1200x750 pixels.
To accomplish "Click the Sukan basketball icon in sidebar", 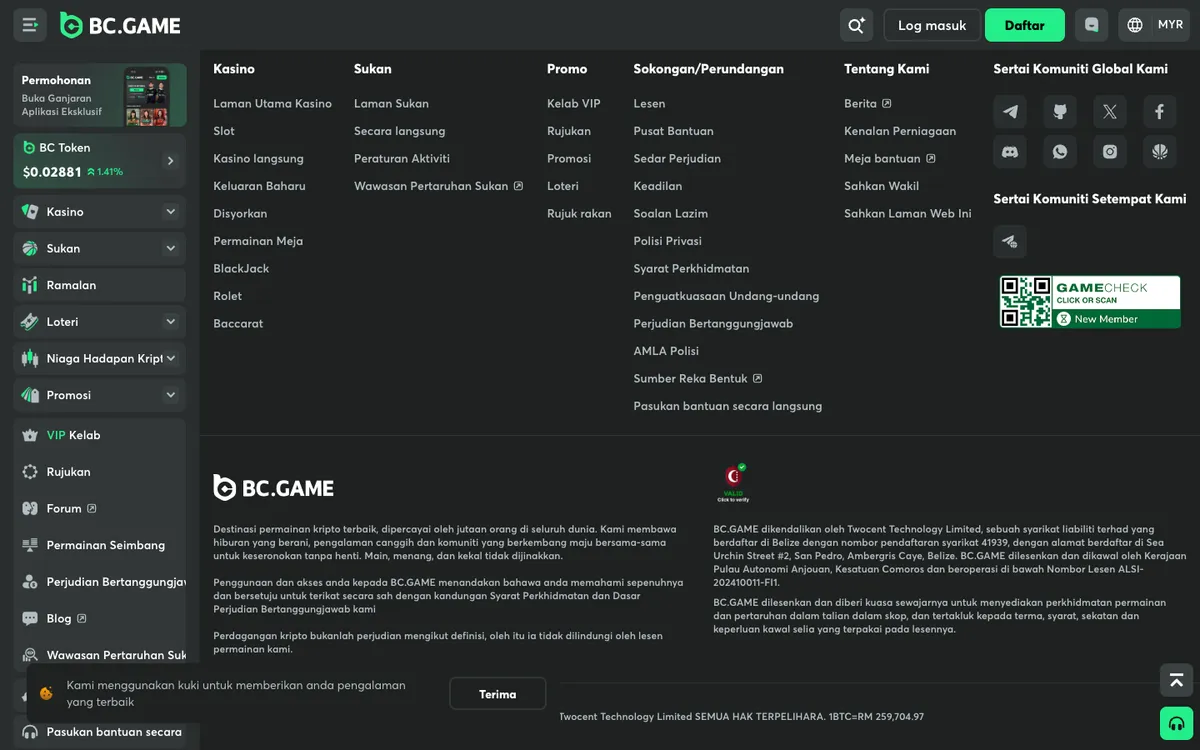I will 30,249.
